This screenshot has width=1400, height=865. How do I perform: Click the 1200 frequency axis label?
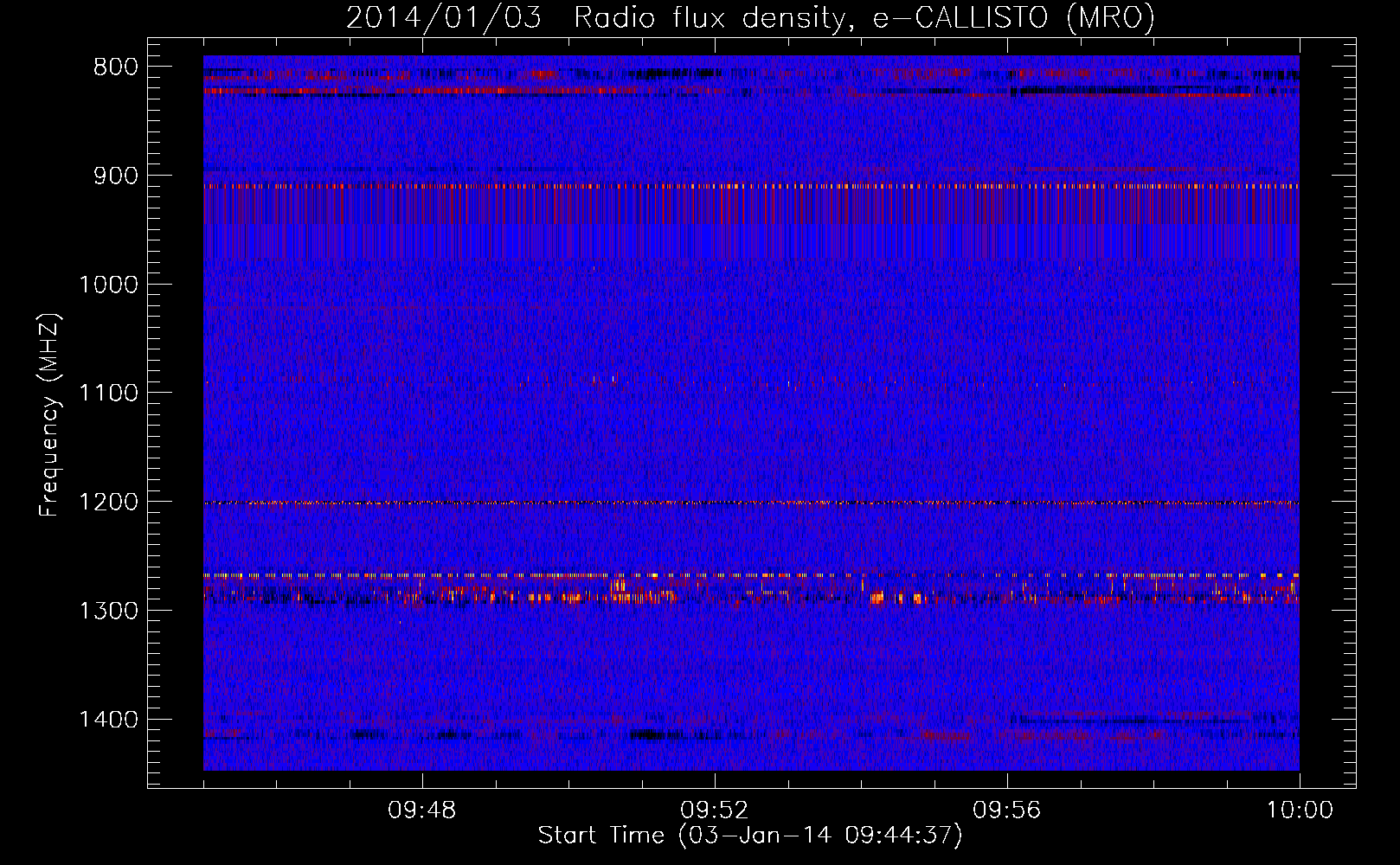[108, 502]
